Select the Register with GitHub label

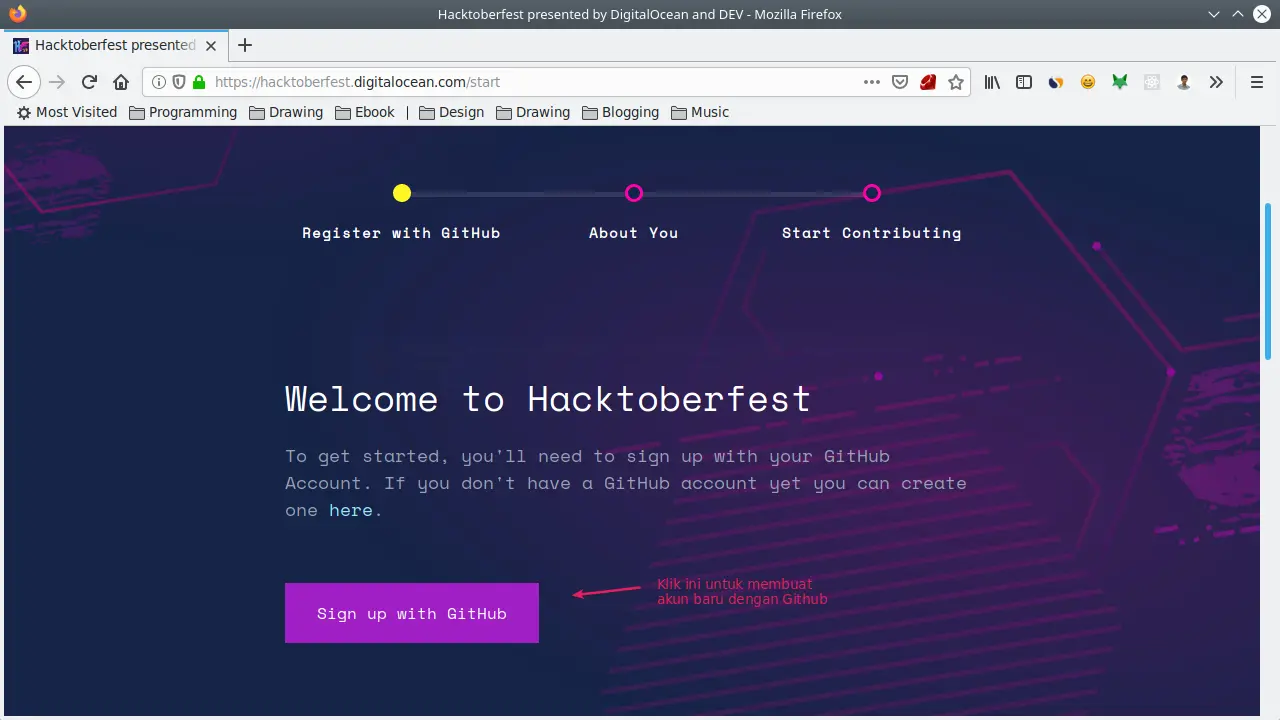[x=401, y=233]
